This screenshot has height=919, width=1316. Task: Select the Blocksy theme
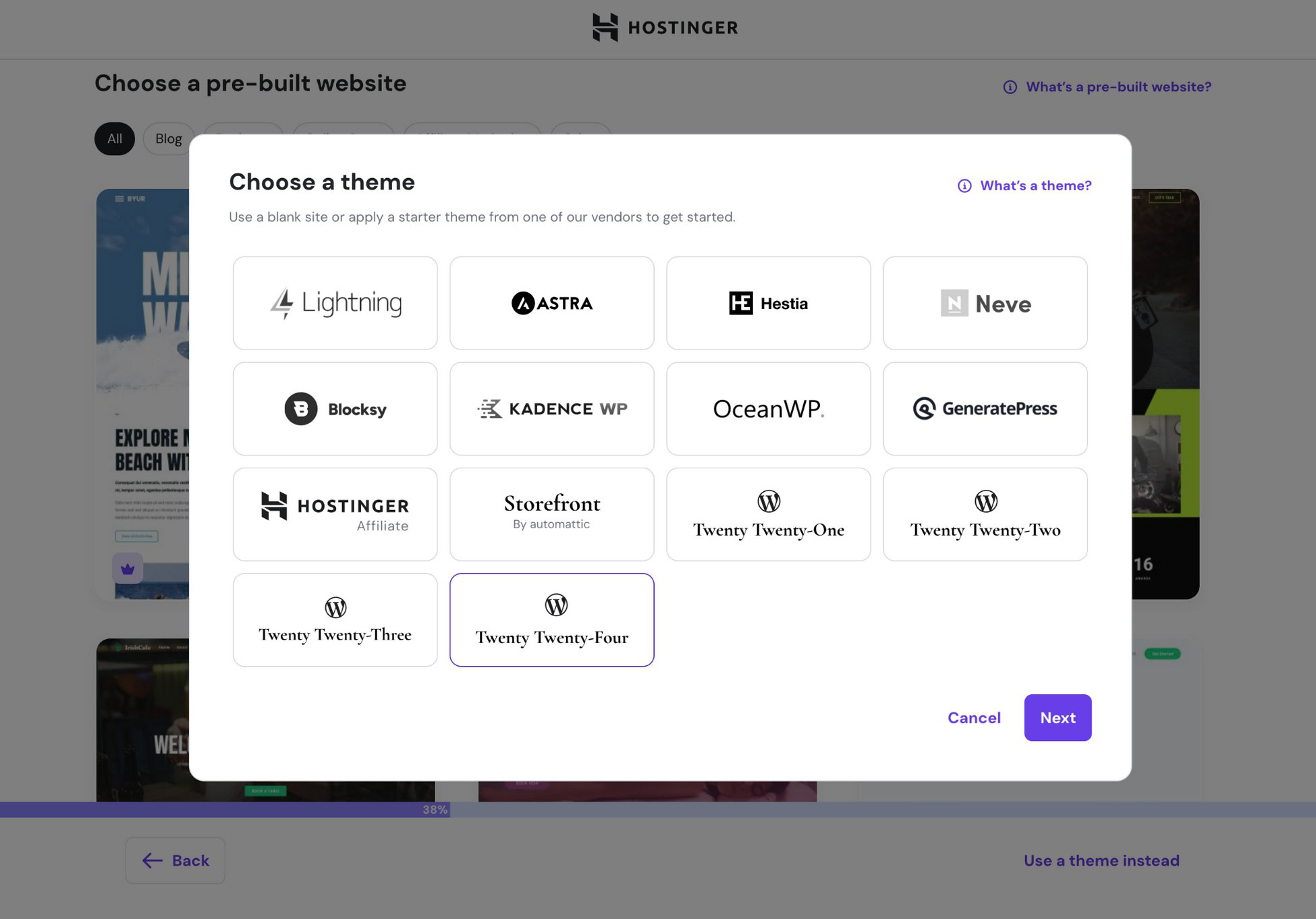coord(335,408)
